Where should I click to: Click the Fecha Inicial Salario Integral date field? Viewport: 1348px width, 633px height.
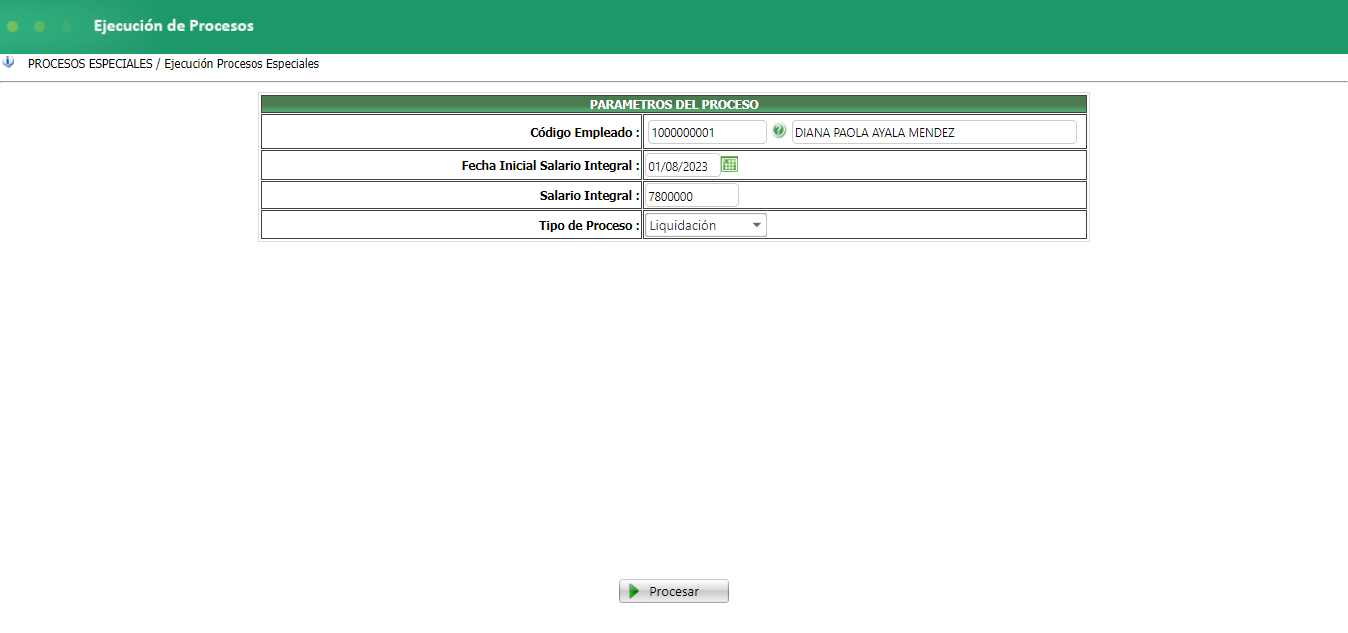click(682, 166)
